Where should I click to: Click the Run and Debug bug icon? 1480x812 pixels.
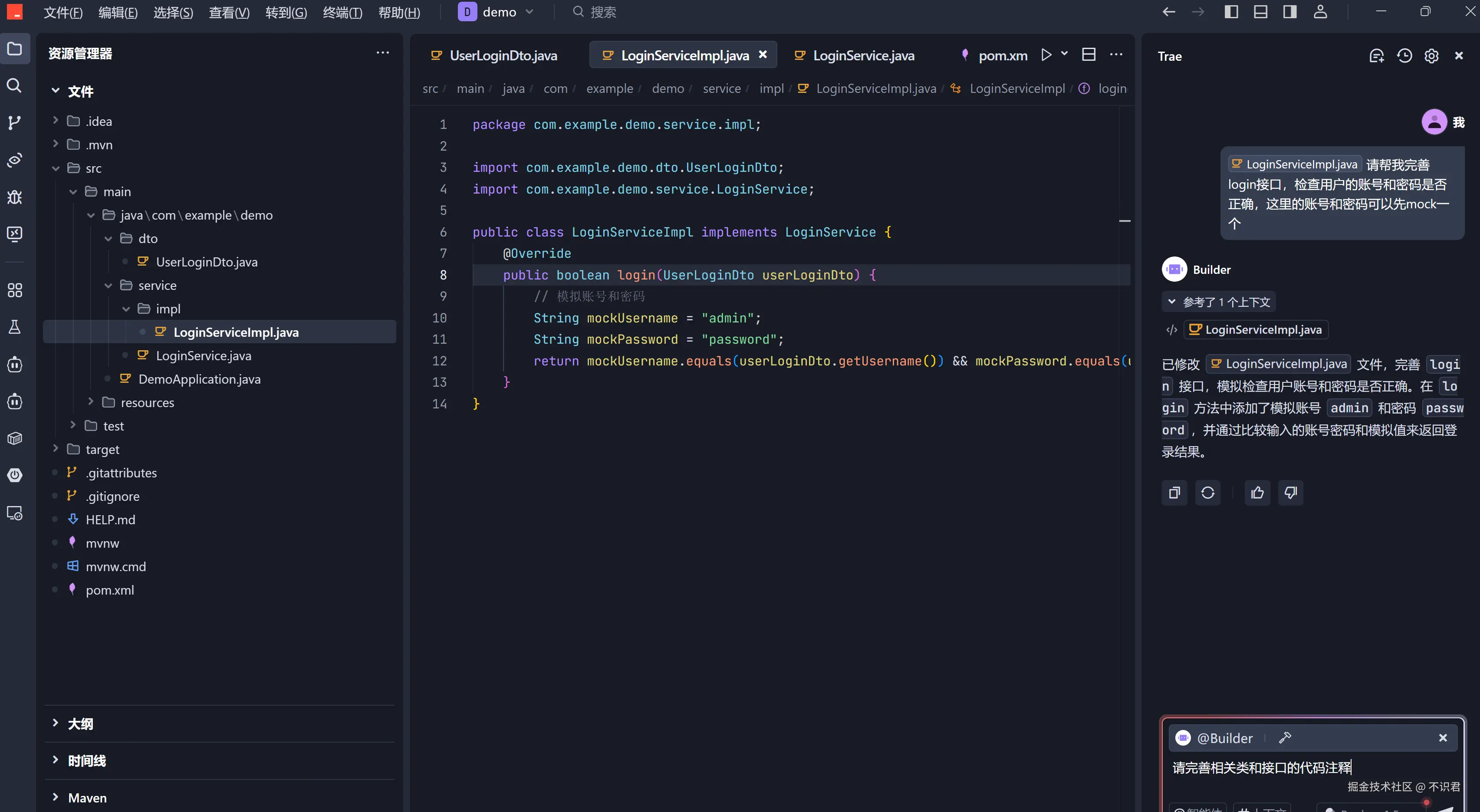(x=14, y=197)
